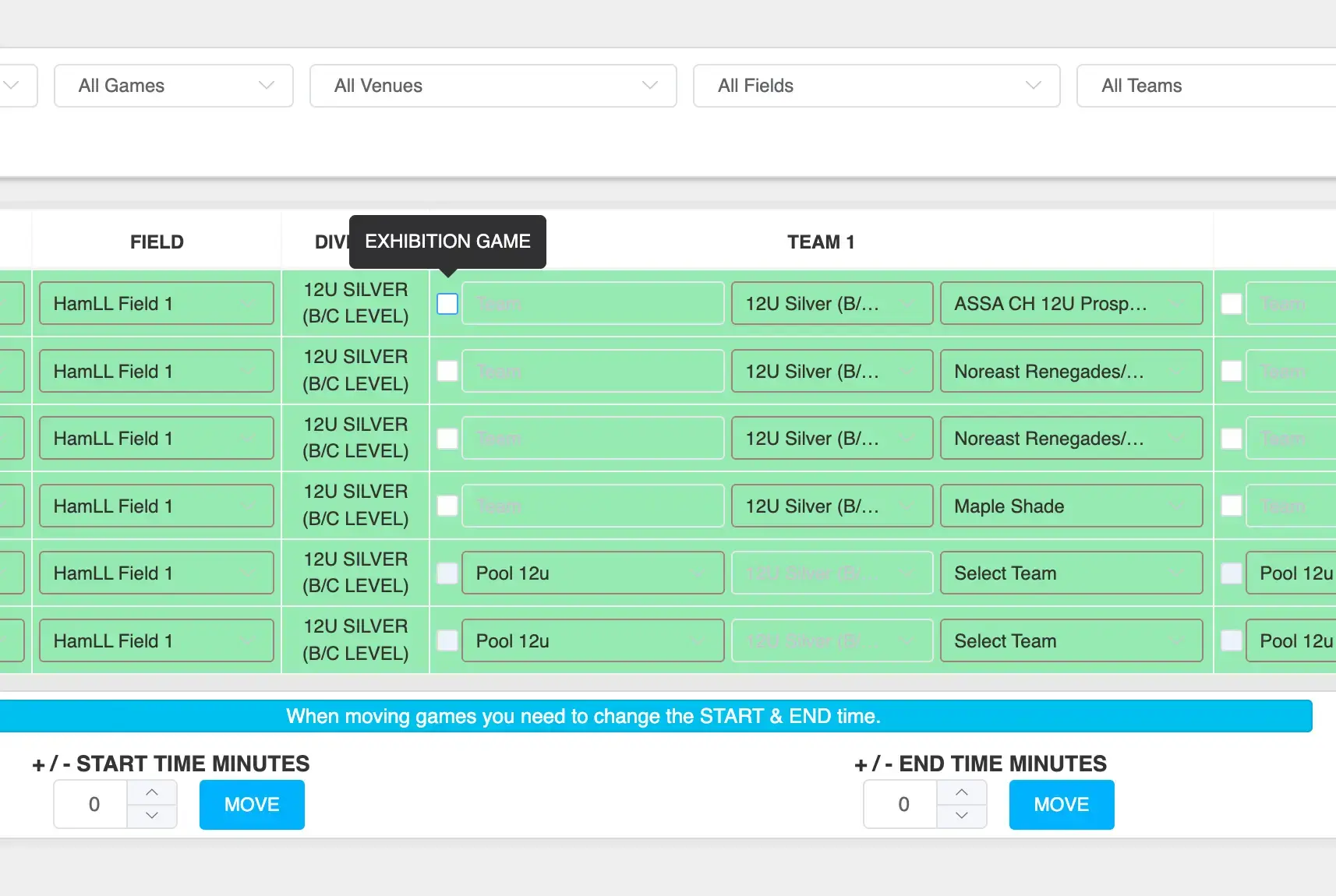This screenshot has height=896, width=1336.
Task: Click the '+ / - START TIME MINUTES' label
Action: tap(171, 764)
